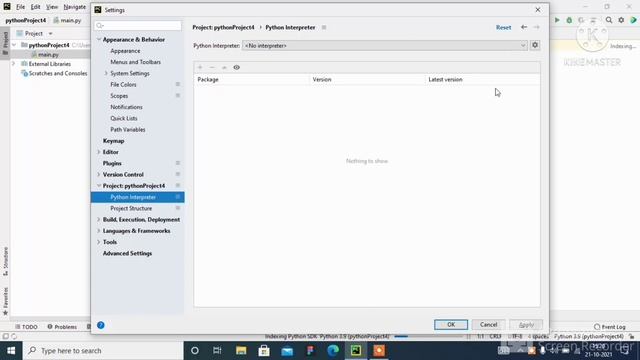Open Microsoft Store in taskbar

(x=264, y=351)
